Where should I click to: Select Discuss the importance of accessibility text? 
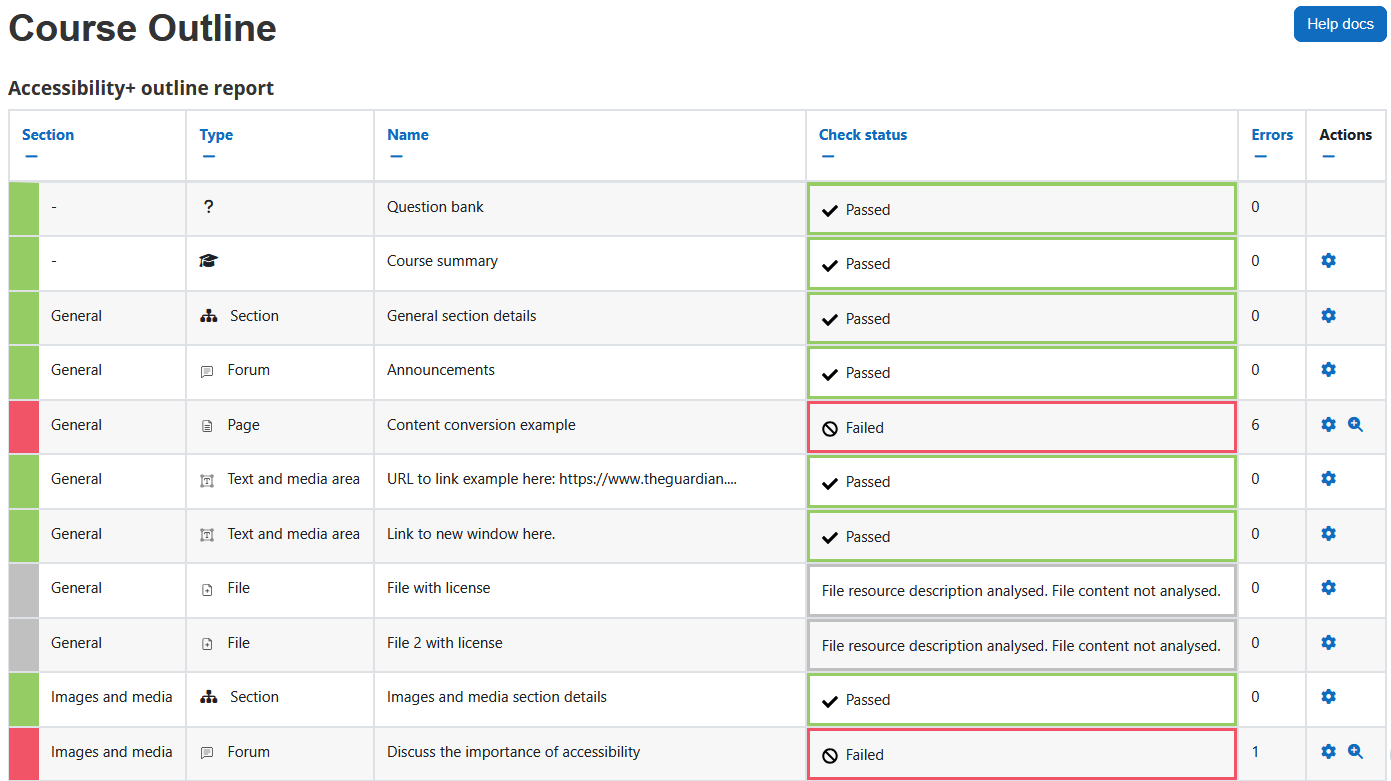513,752
